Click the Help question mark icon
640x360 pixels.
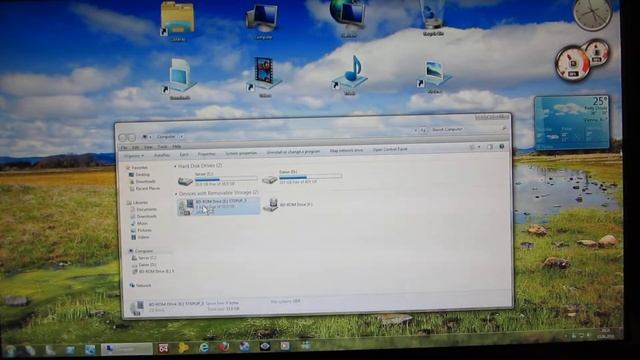[502, 147]
